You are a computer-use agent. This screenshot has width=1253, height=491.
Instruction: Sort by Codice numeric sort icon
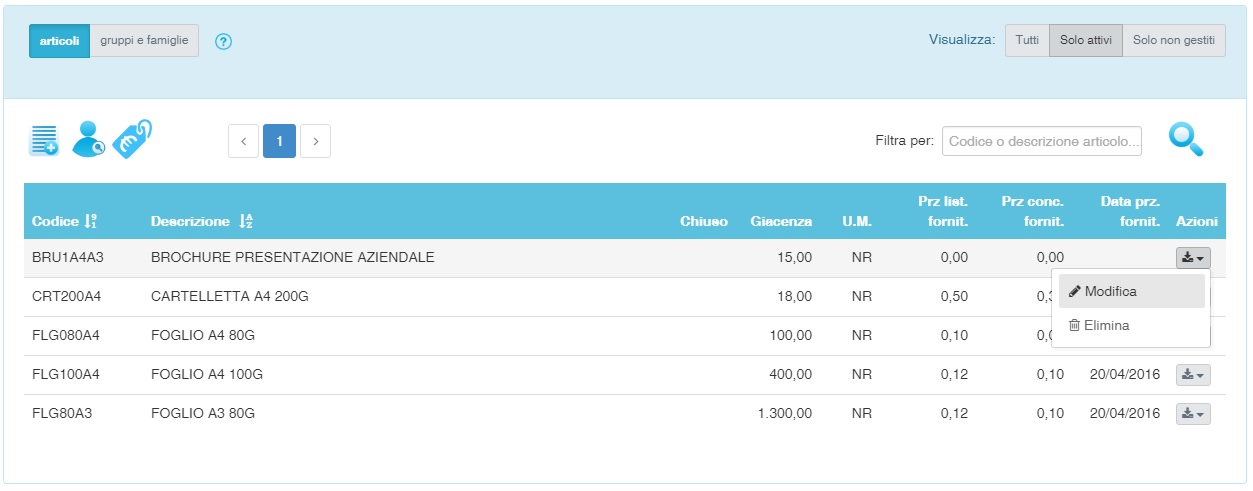[x=91, y=221]
